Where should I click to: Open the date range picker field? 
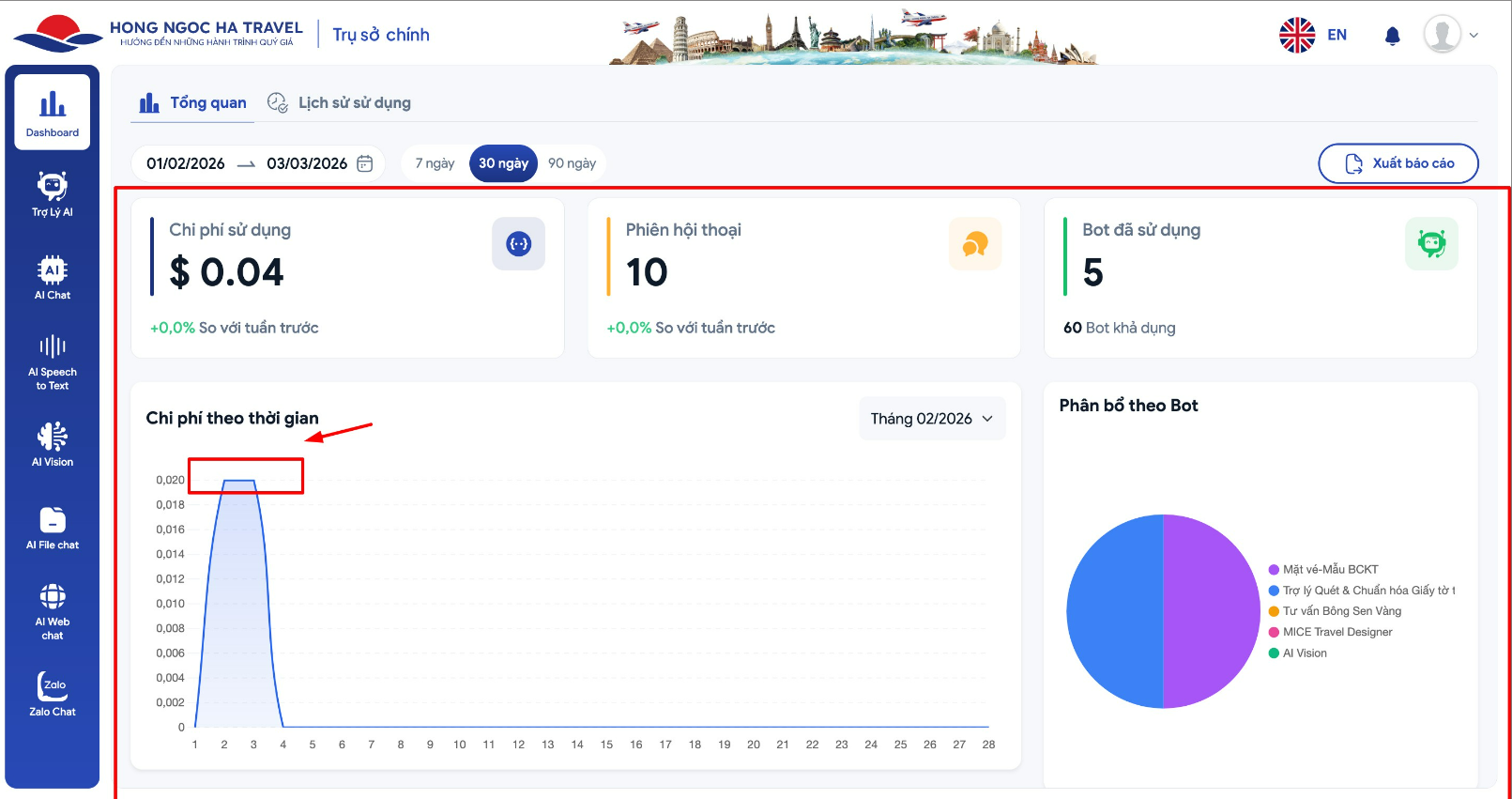pos(259,163)
